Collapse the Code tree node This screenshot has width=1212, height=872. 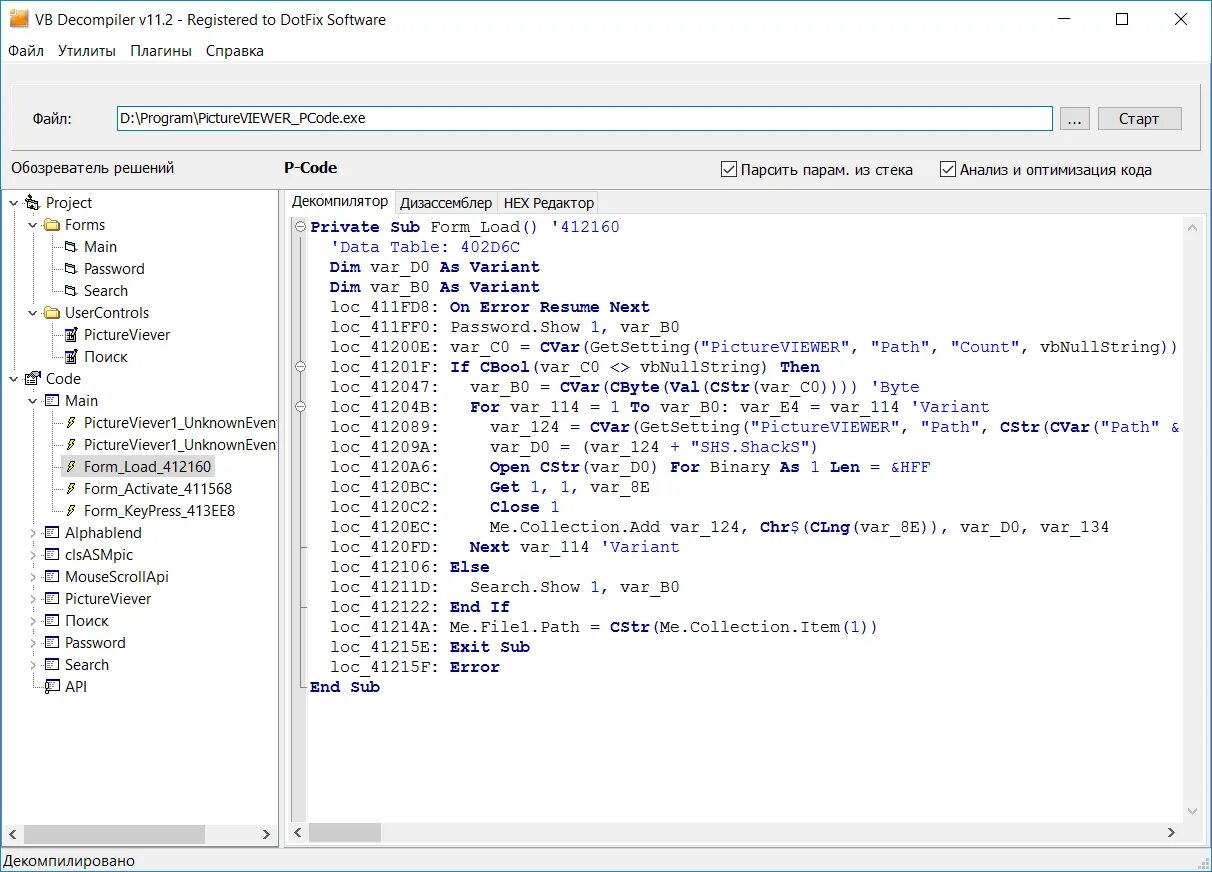(x=13, y=379)
